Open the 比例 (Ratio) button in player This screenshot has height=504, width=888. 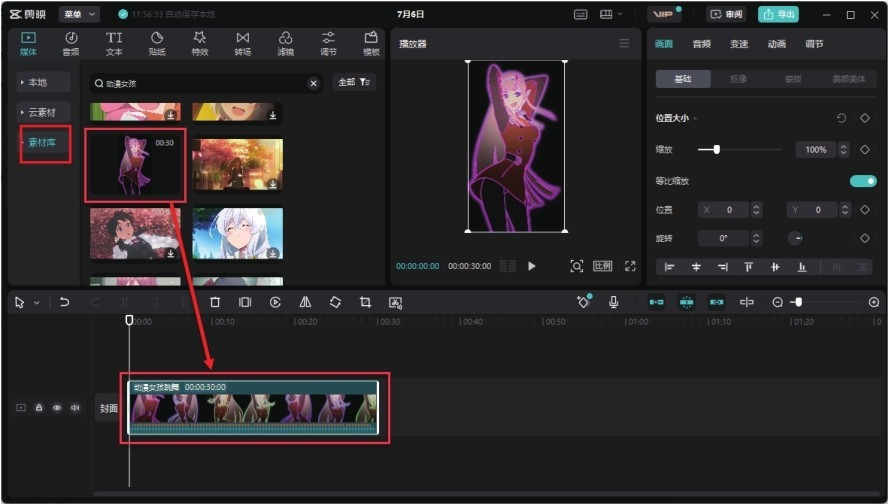(x=603, y=266)
